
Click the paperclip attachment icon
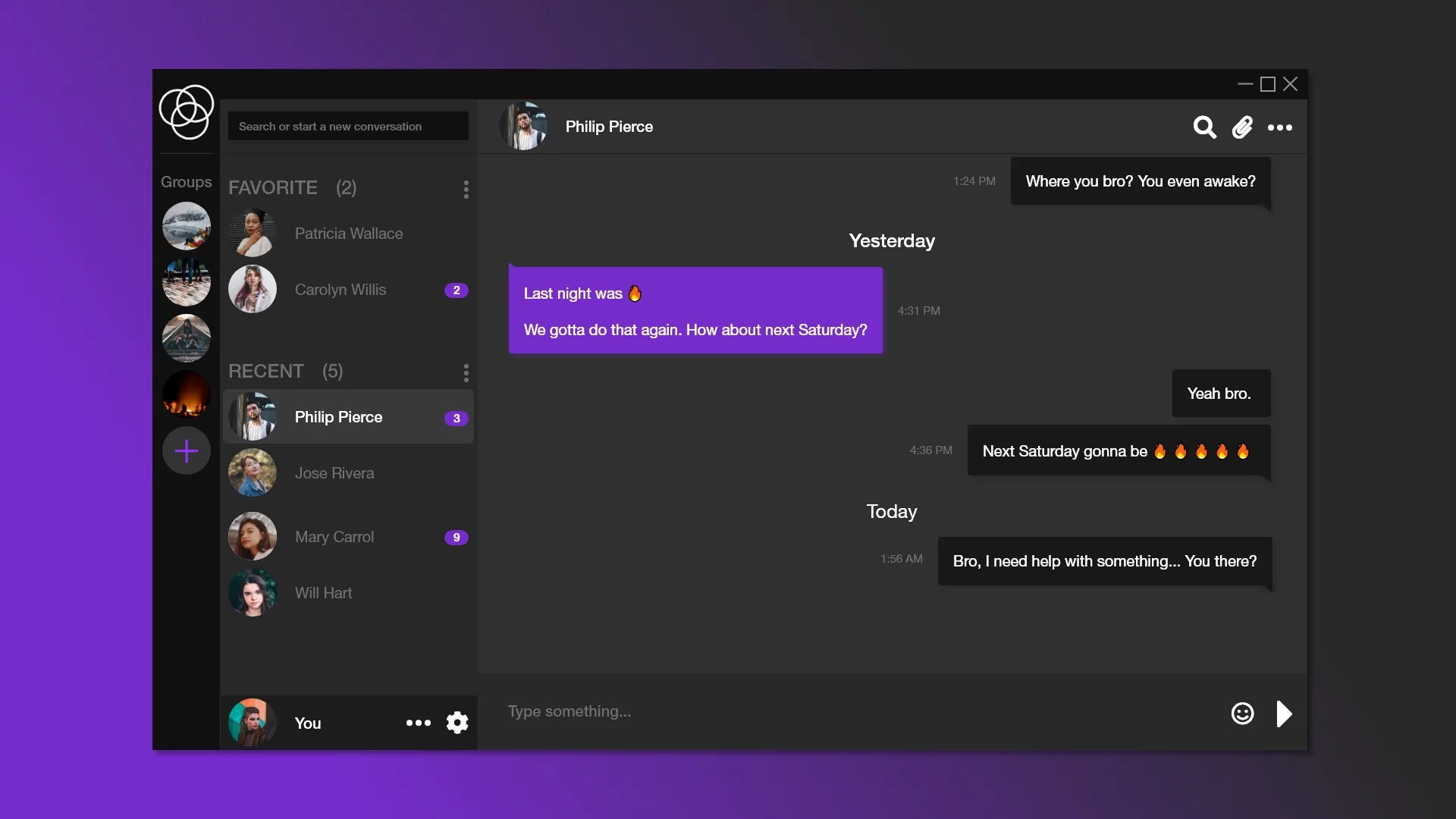coord(1242,127)
